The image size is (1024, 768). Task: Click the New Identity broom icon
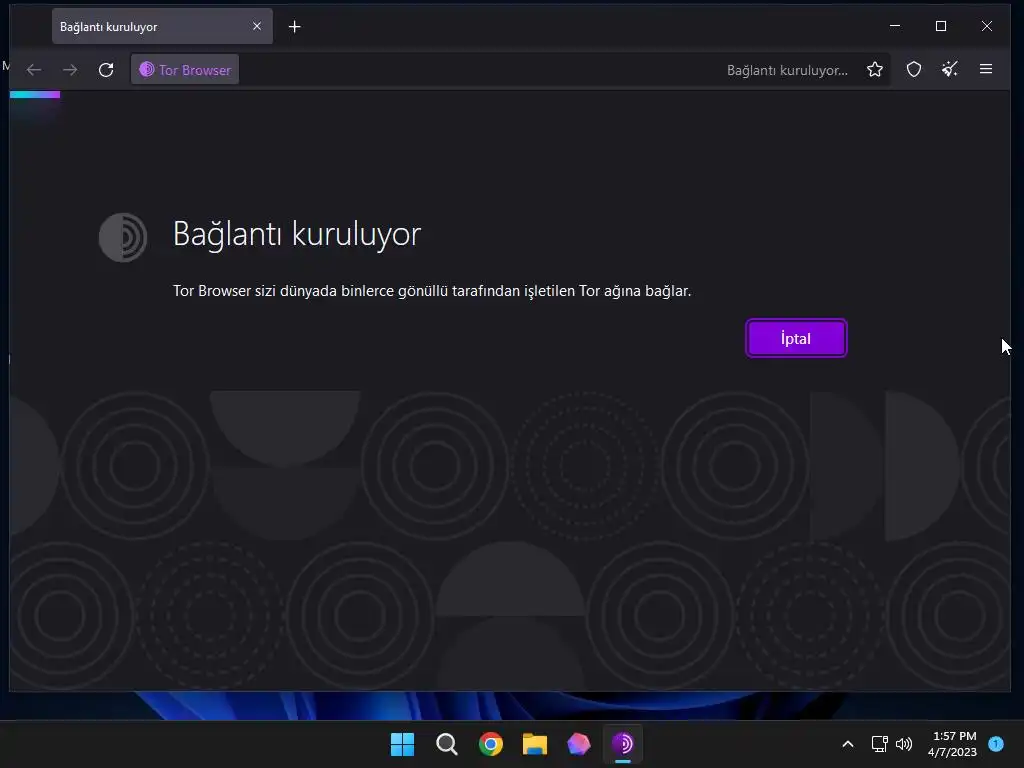pyautogui.click(x=950, y=70)
